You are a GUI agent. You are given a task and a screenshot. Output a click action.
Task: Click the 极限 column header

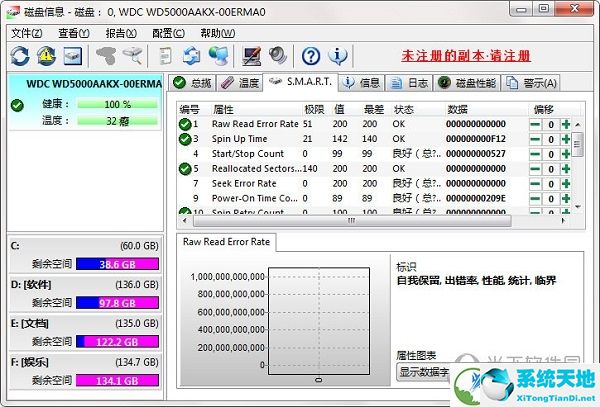point(314,110)
